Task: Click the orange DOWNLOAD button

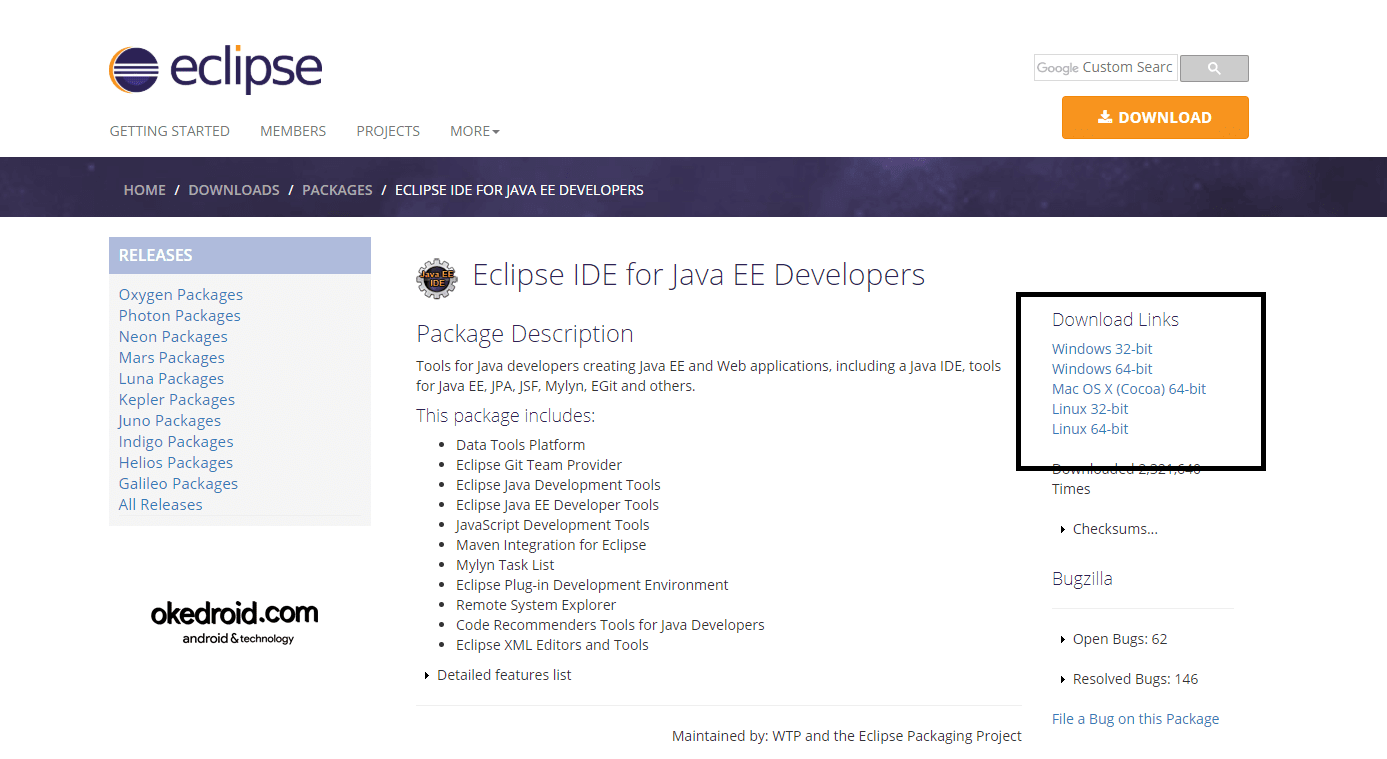Action: (x=1155, y=117)
